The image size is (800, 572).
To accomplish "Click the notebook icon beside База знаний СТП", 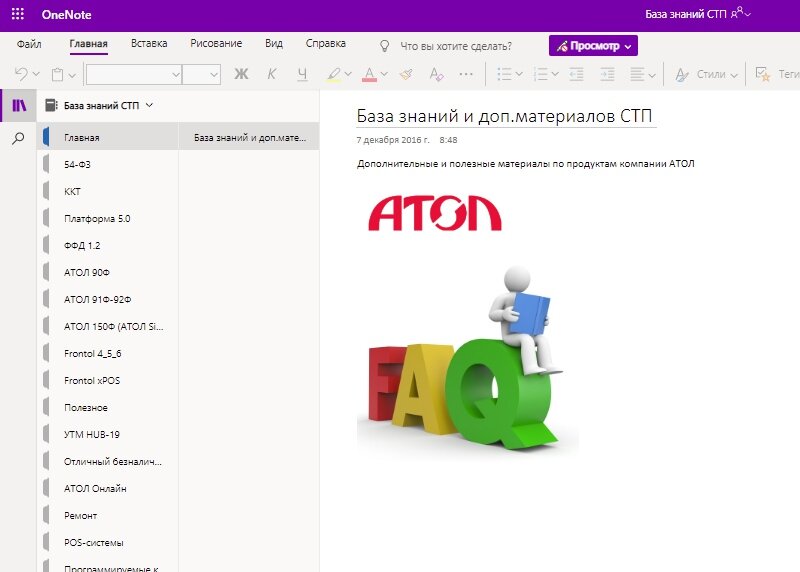I will click(x=51, y=106).
